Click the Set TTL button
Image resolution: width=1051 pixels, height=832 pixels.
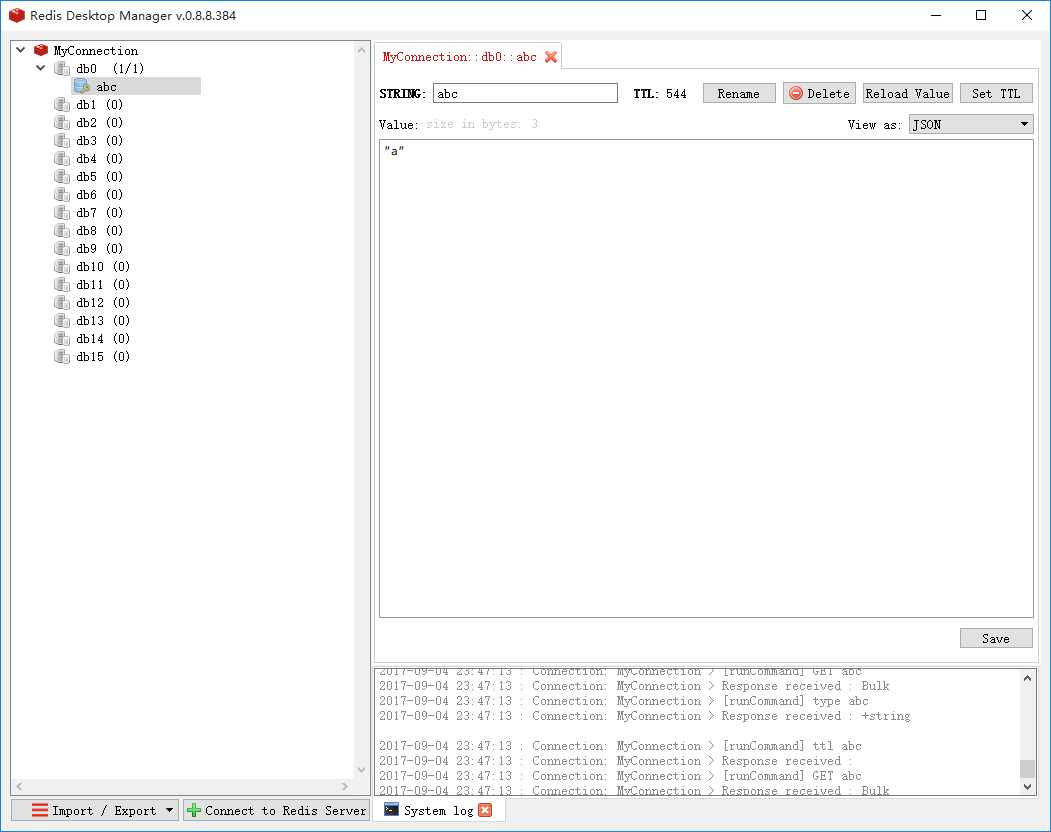point(996,94)
